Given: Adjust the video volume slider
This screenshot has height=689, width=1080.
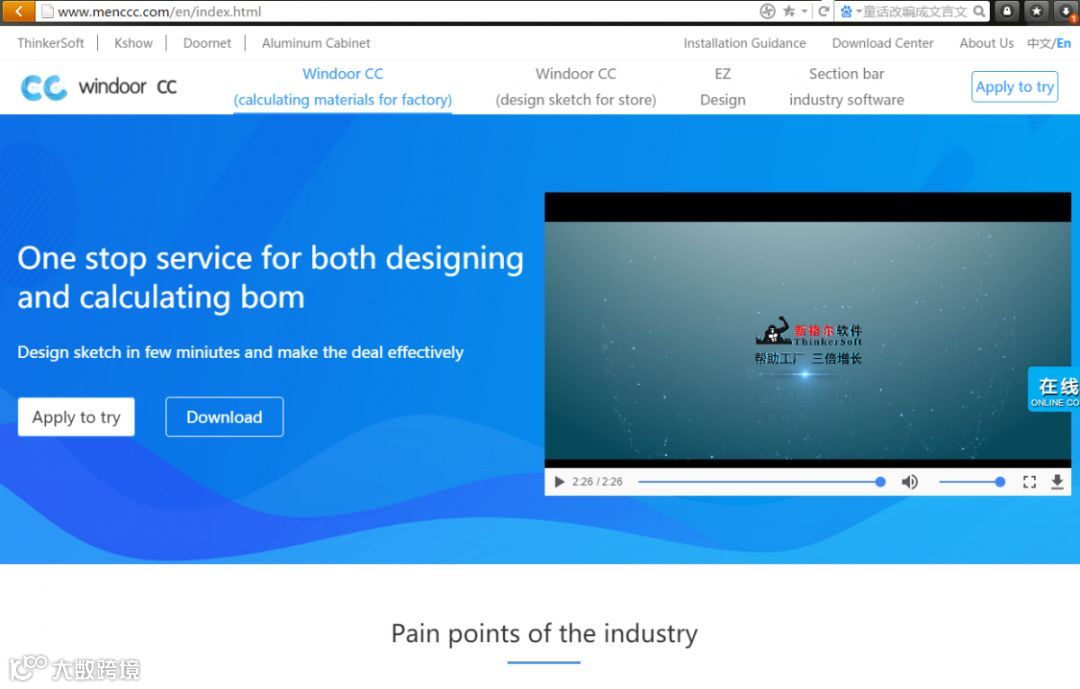Looking at the screenshot, I should coord(972,482).
